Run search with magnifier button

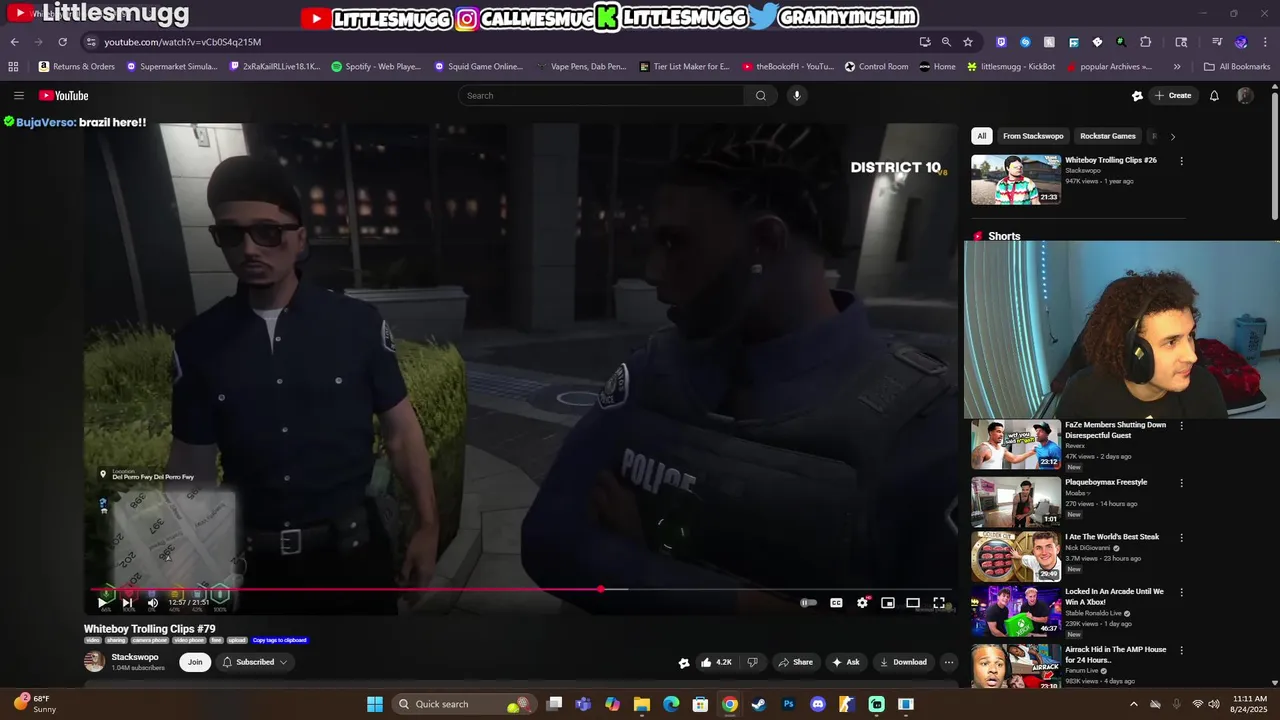pos(761,95)
